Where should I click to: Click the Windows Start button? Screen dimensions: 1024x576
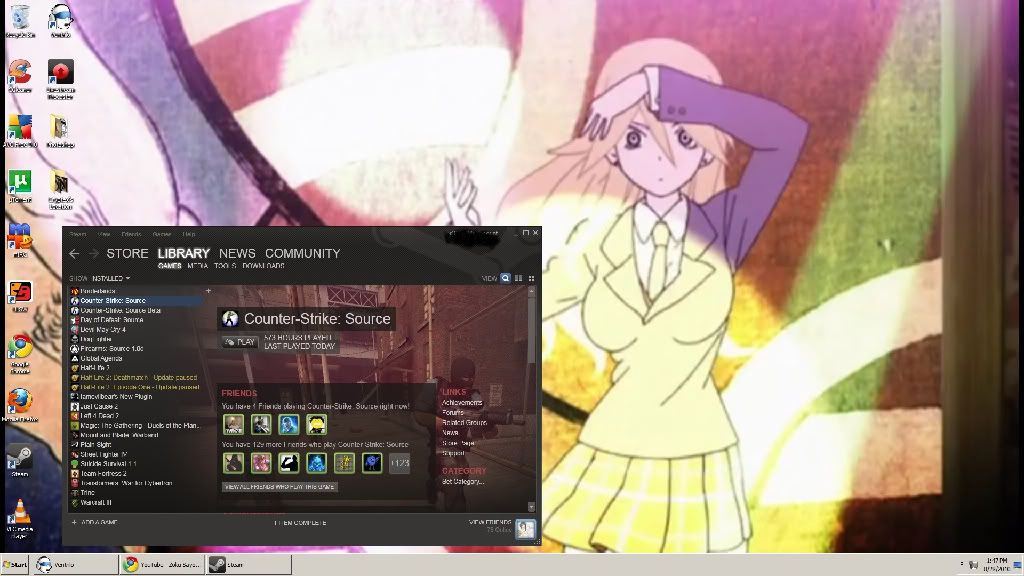click(14, 565)
